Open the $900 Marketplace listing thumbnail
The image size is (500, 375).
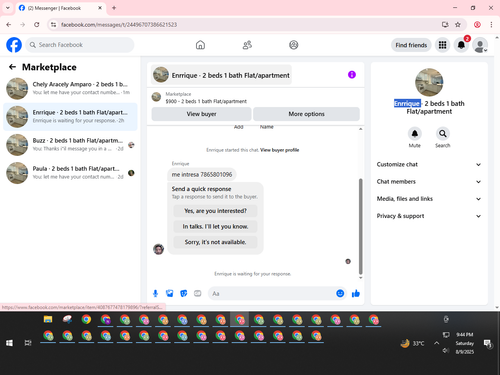[x=156, y=97]
